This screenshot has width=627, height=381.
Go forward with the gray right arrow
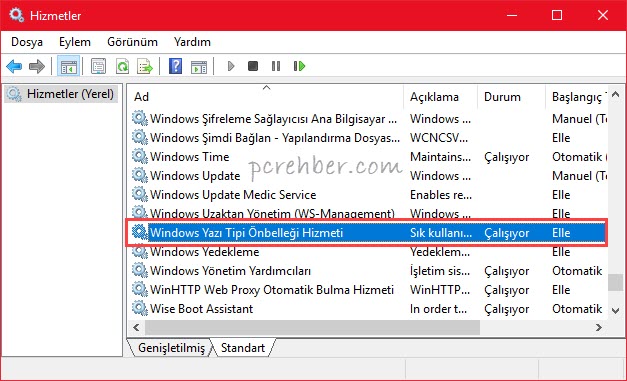[x=37, y=66]
